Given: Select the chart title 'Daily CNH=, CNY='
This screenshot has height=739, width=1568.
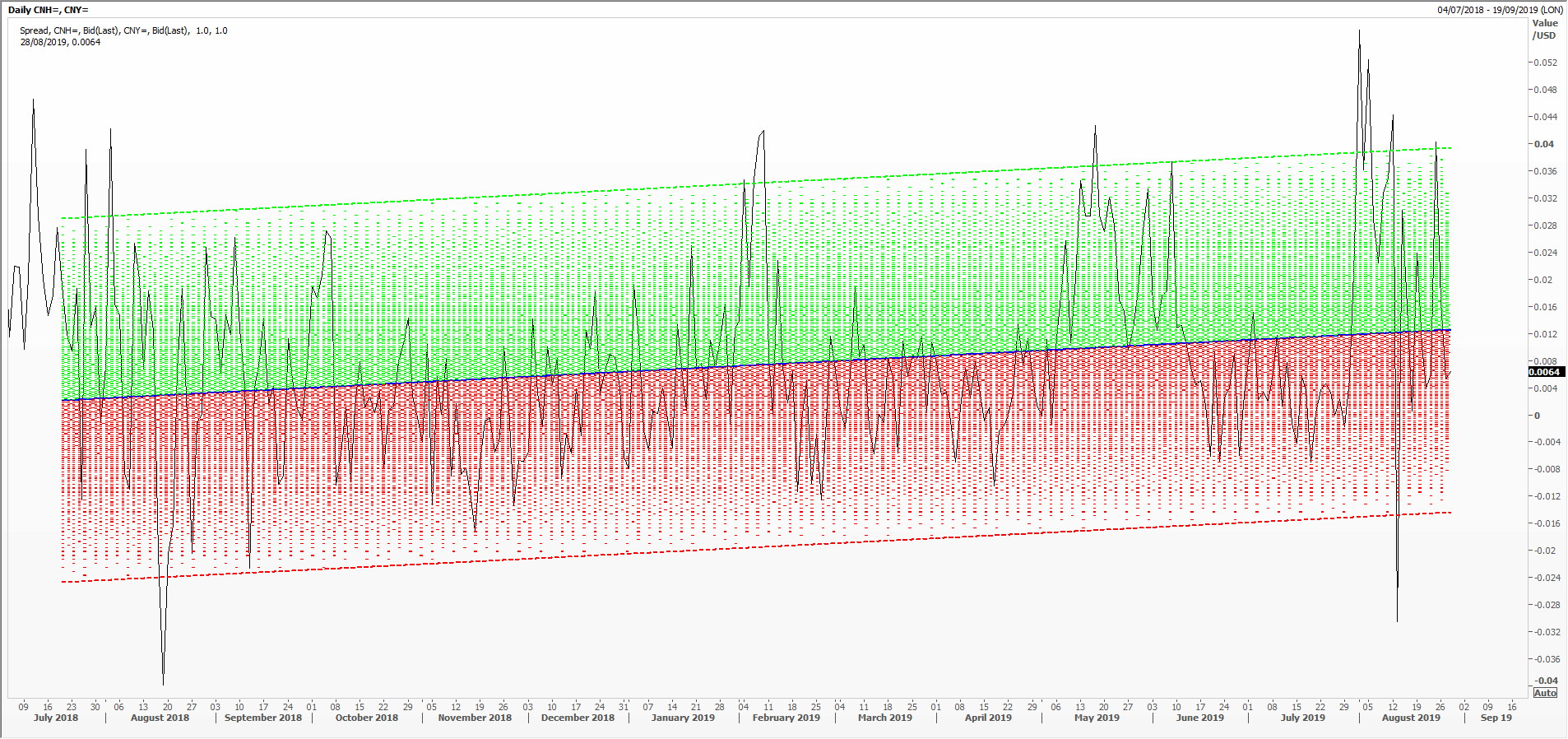Looking at the screenshot, I should 48,10.
